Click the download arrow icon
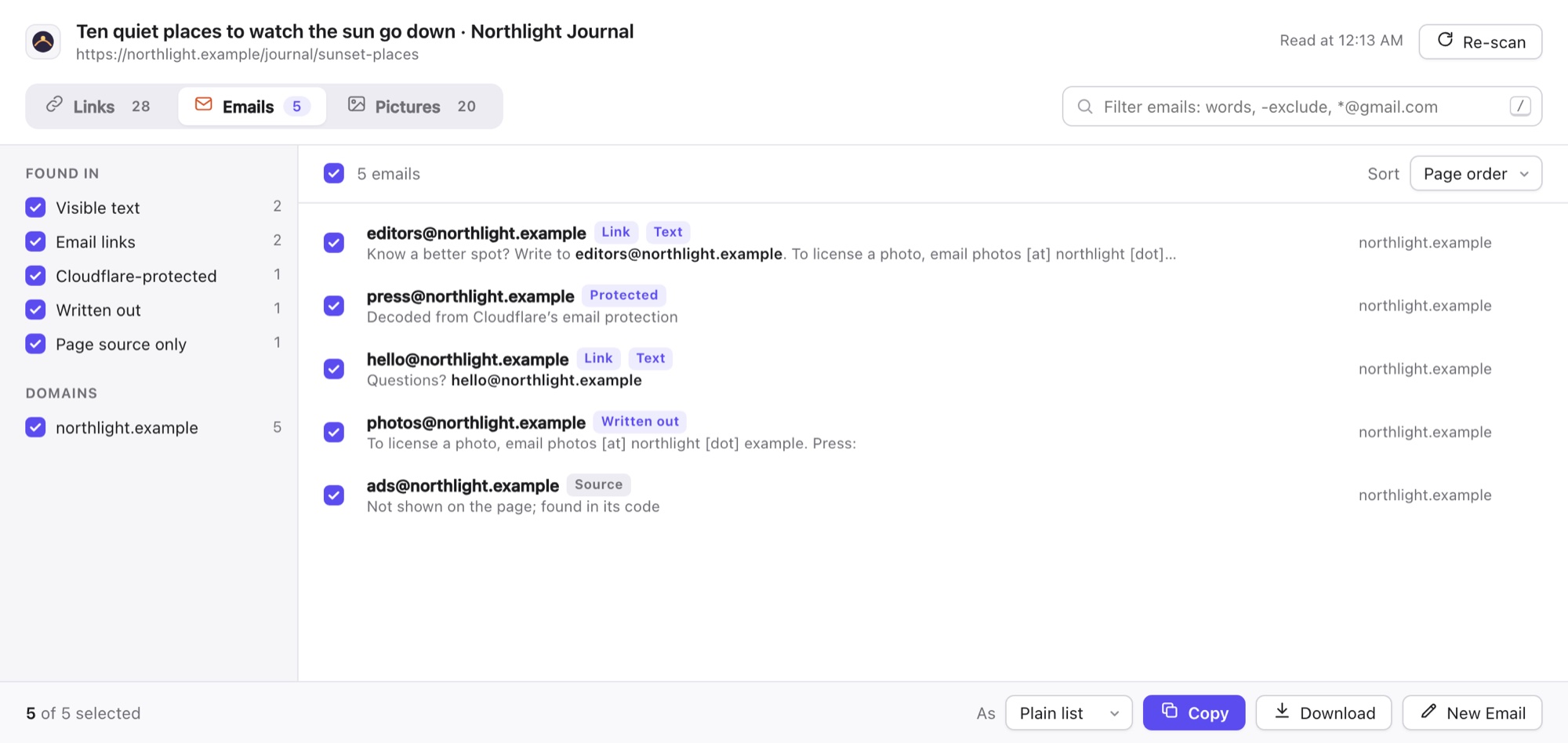 (1282, 711)
